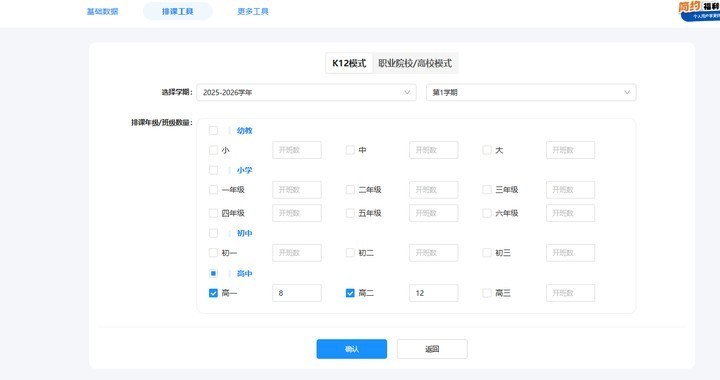Open the 2025-2026学年 dropdown
Image resolution: width=720 pixels, height=380 pixels.
pos(306,92)
